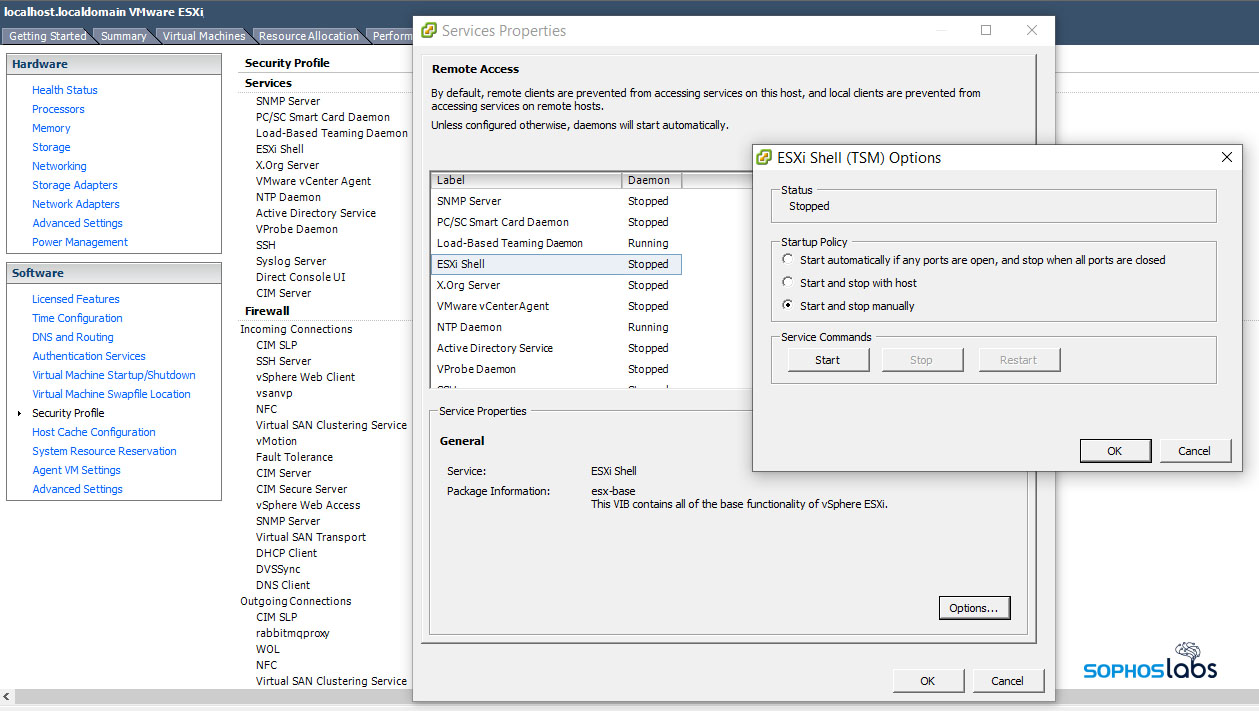1259x711 pixels.
Task: Click SSH Server under Incoming Connections
Action: pyautogui.click(x=284, y=361)
